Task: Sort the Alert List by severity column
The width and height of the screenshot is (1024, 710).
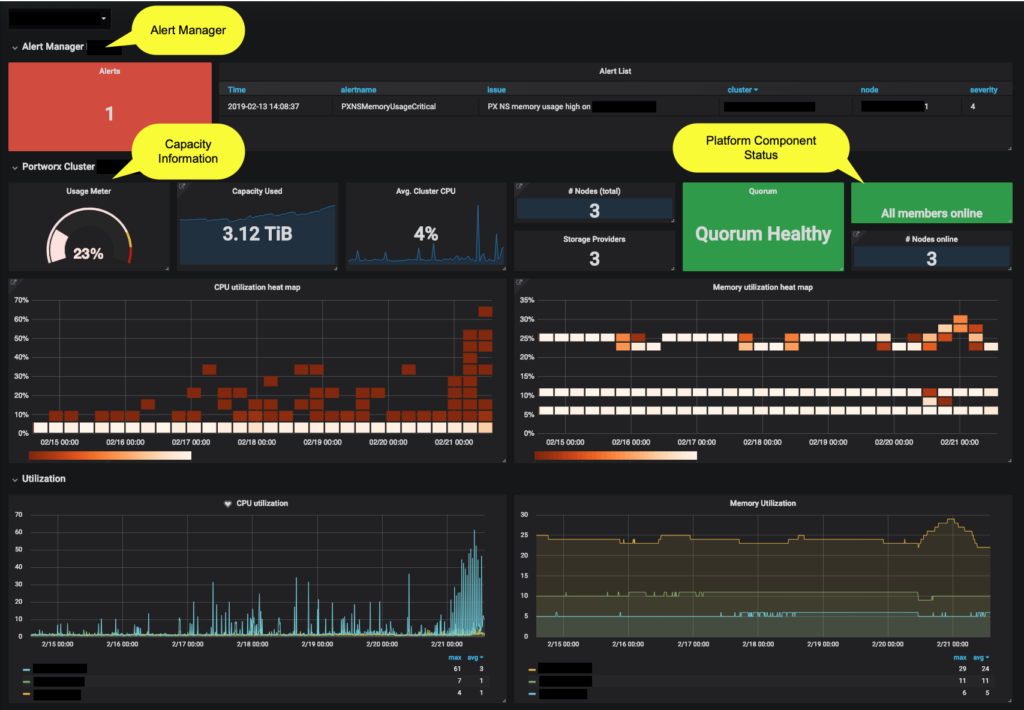Action: click(983, 90)
